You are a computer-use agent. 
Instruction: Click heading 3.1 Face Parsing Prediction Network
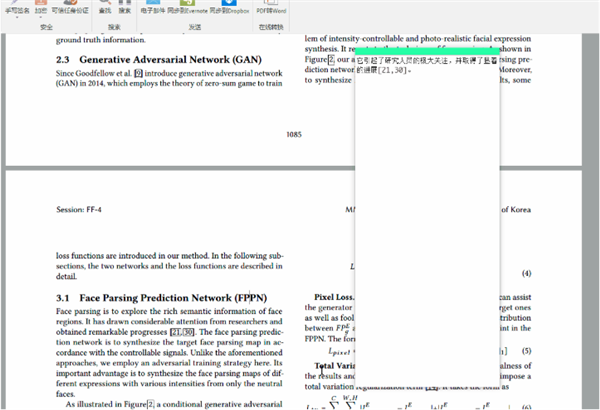point(160,298)
